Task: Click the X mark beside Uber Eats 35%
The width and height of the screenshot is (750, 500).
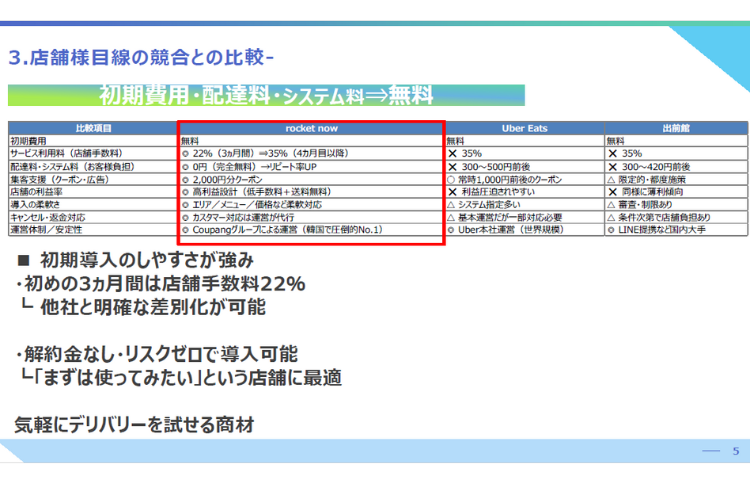Action: click(x=452, y=154)
